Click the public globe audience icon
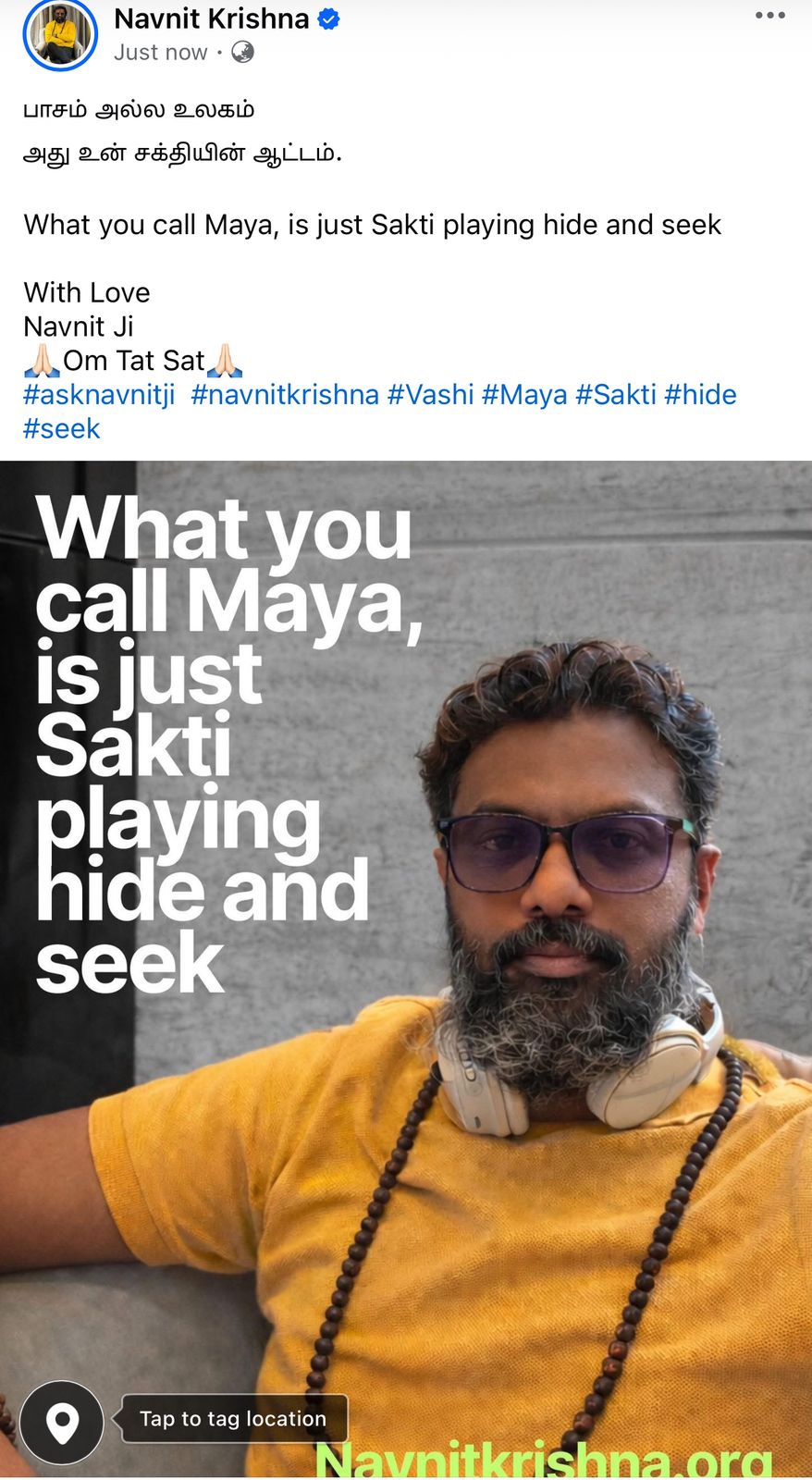Image resolution: width=812 pixels, height=1480 pixels. (242, 52)
